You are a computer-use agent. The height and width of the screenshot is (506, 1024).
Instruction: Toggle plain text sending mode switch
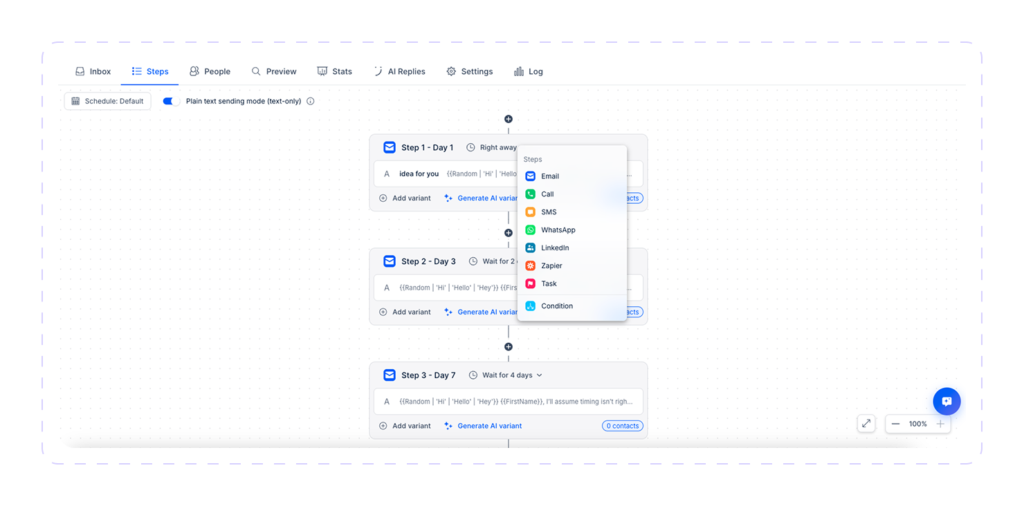click(x=171, y=101)
